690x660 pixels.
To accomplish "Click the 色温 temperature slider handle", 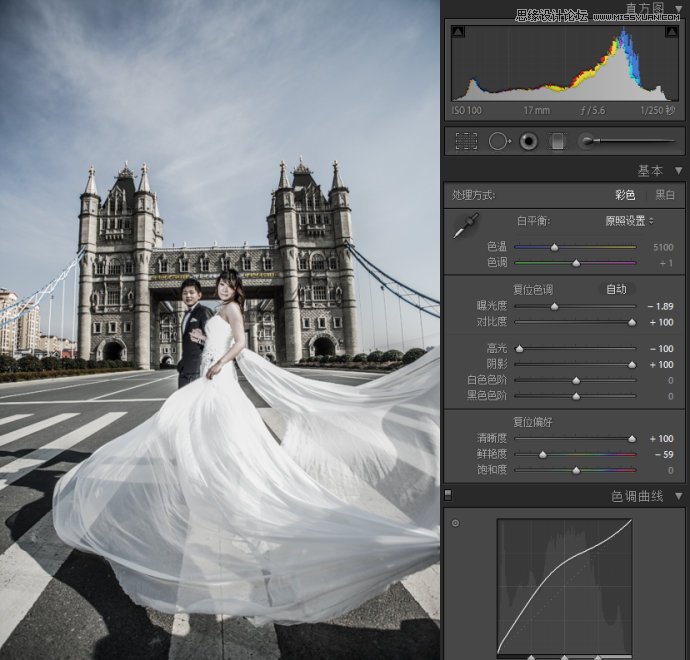I will [555, 248].
